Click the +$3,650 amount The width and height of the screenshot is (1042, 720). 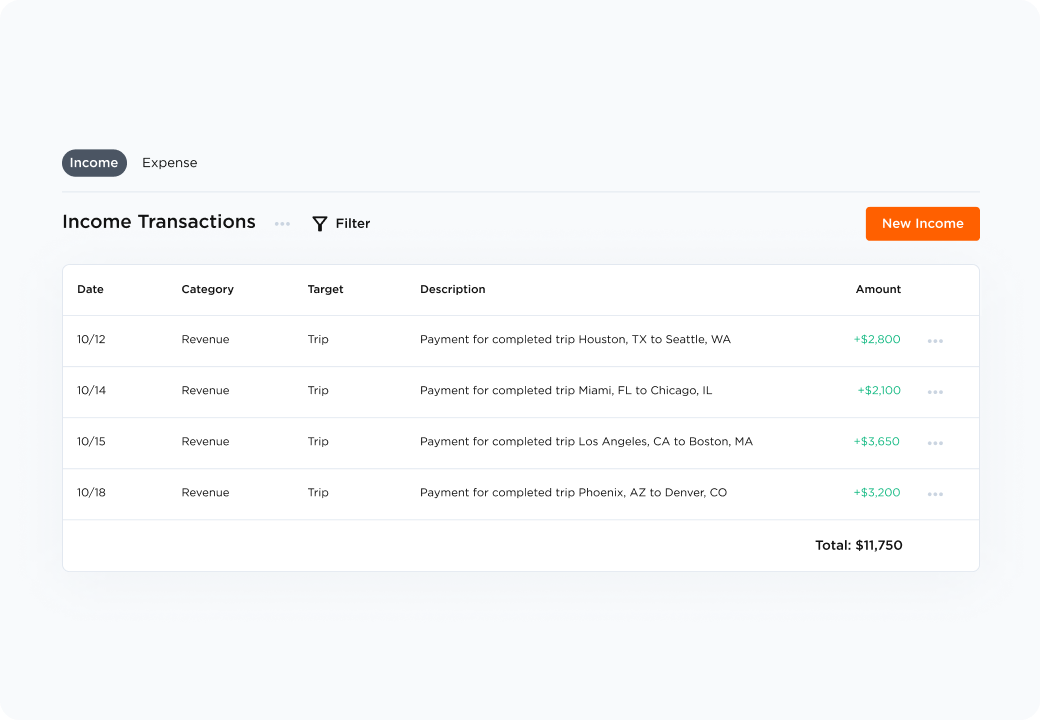[877, 442]
